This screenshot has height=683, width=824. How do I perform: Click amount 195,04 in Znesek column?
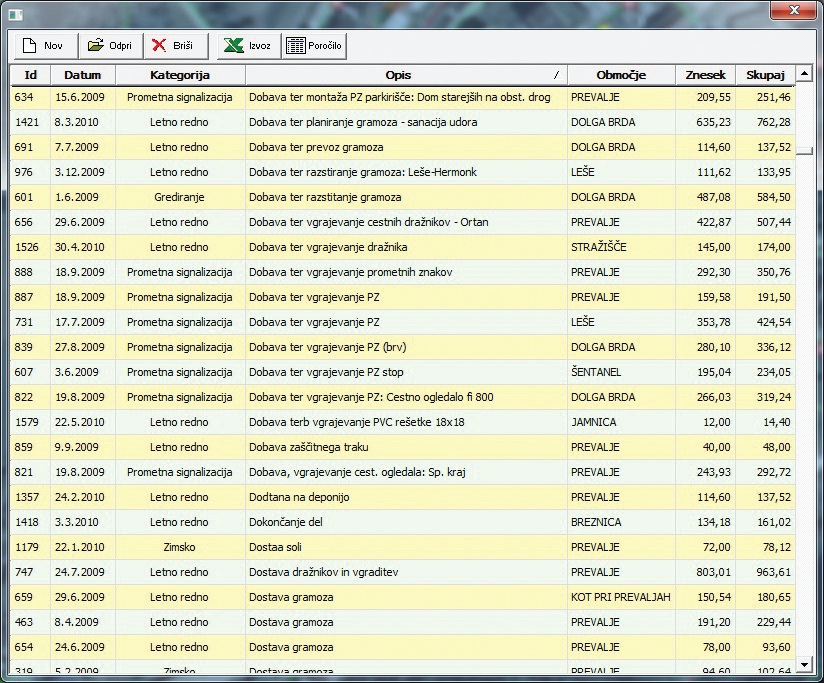click(x=714, y=372)
